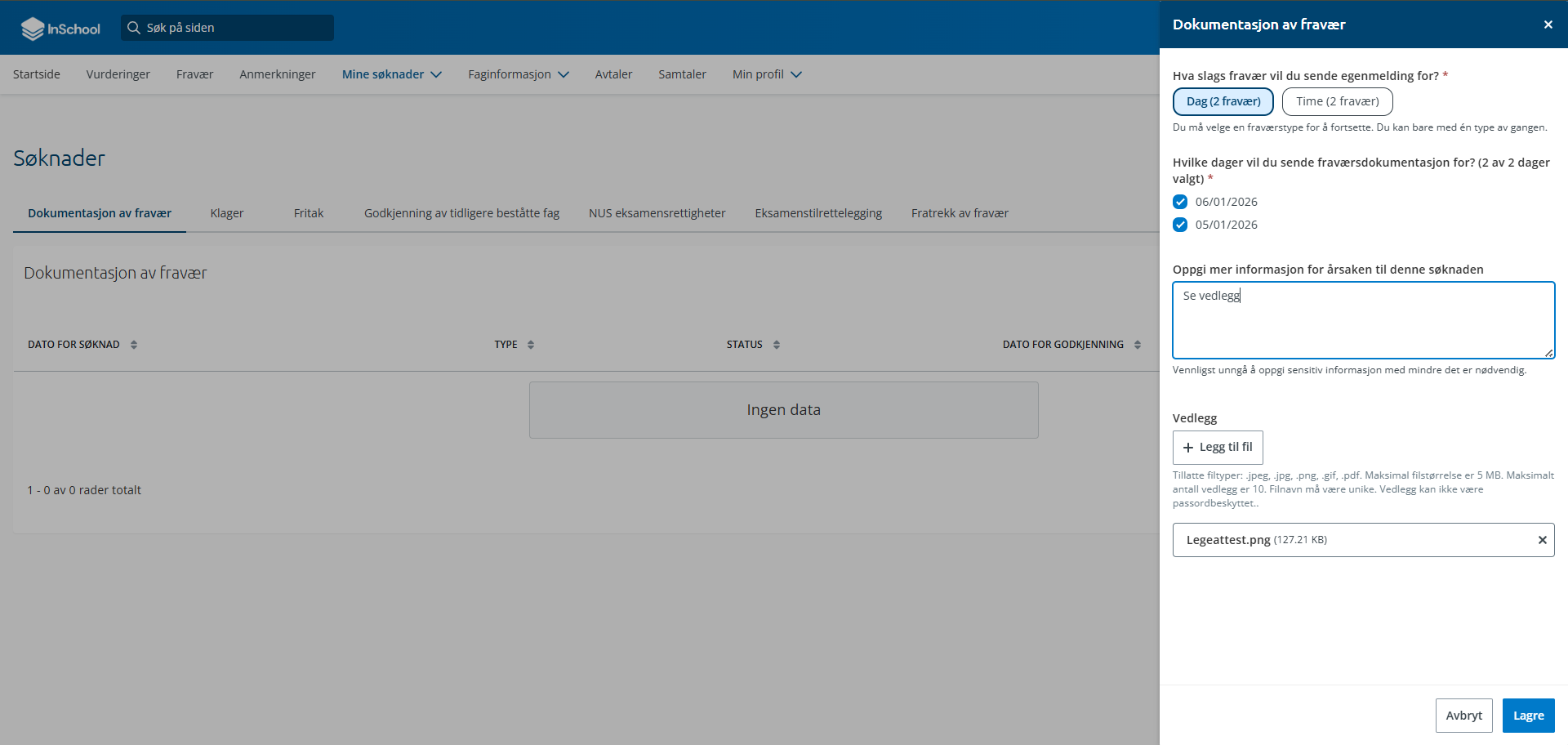Click Legg til fil button
Image resolution: width=1568 pixels, height=745 pixels.
(x=1218, y=448)
